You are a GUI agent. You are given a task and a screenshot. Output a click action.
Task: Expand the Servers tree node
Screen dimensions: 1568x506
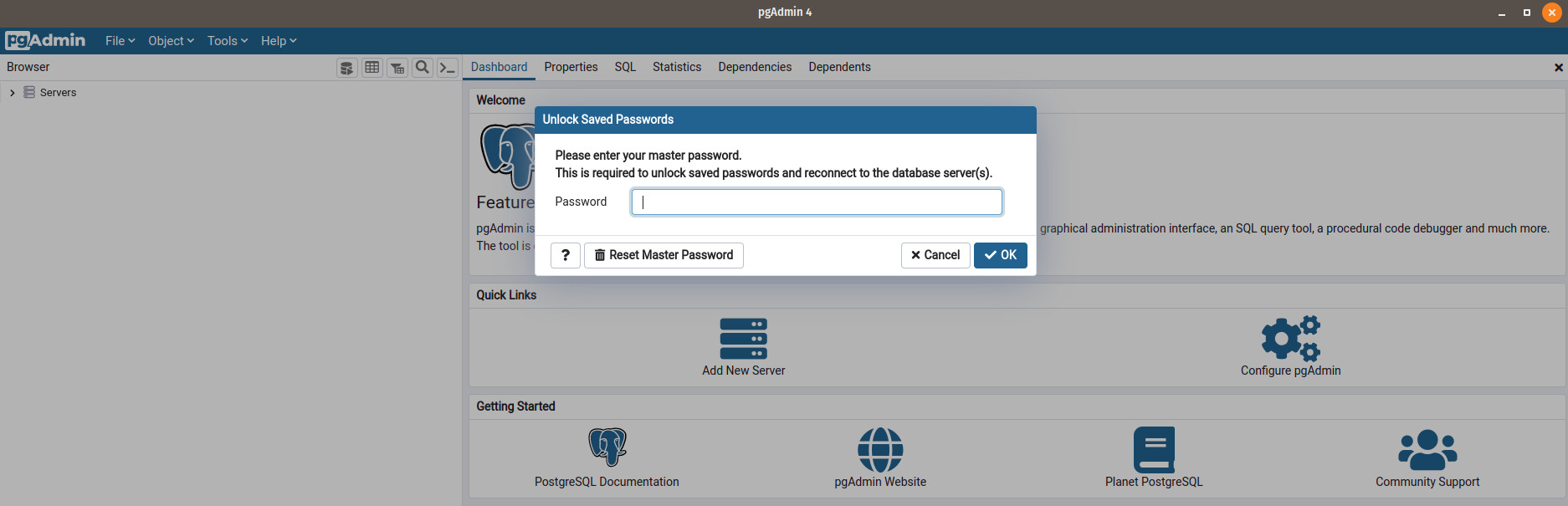13,93
